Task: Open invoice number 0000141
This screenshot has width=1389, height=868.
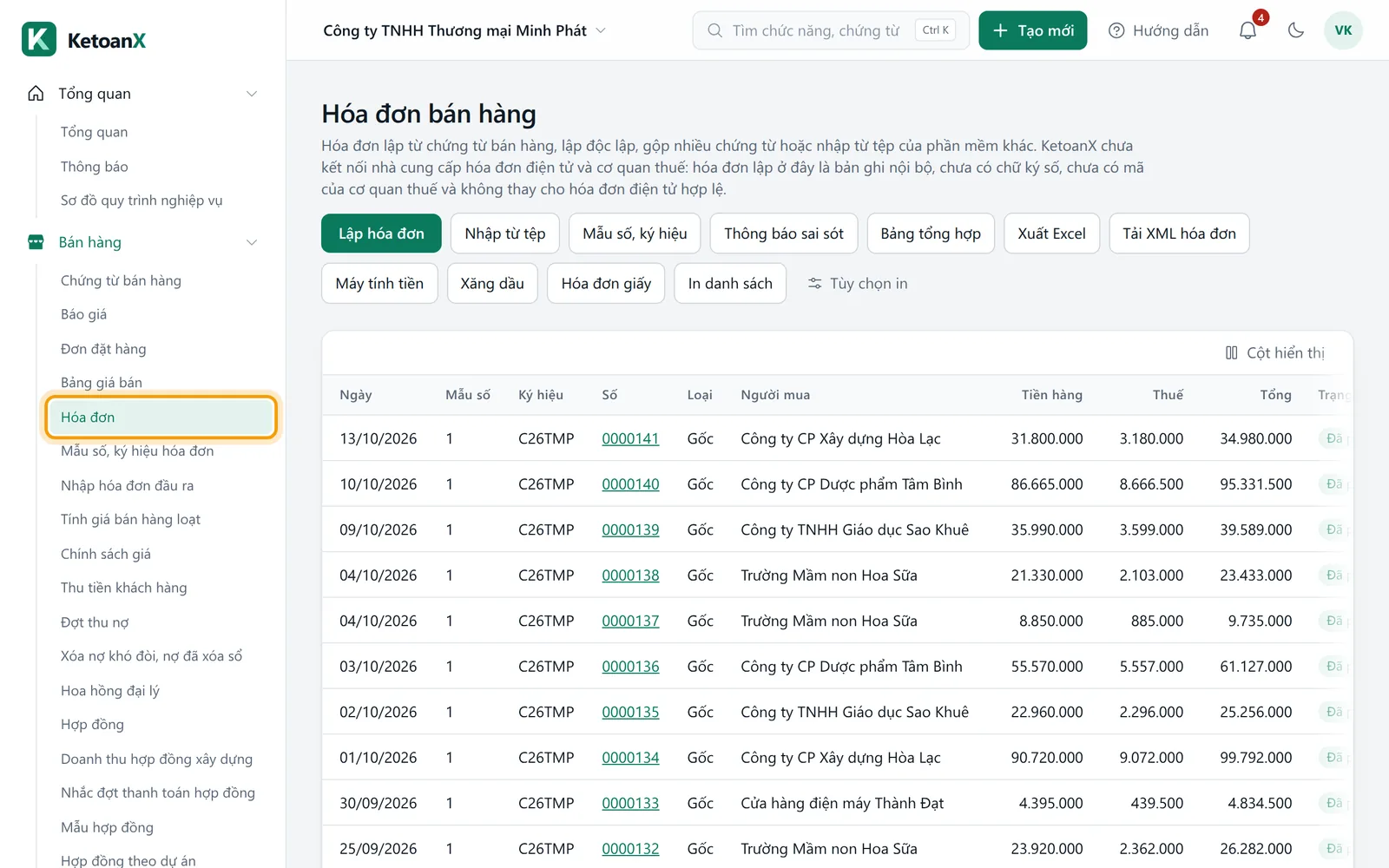Action: (630, 438)
